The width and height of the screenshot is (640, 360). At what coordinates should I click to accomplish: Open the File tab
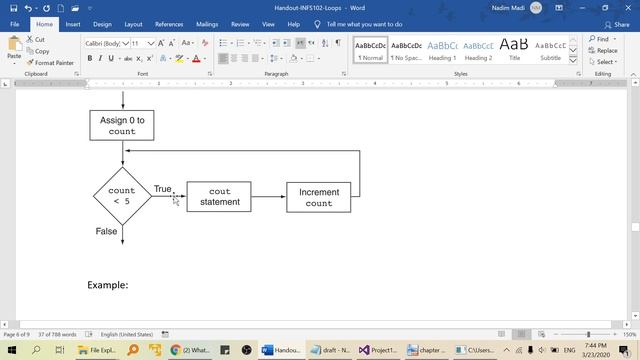(15, 24)
